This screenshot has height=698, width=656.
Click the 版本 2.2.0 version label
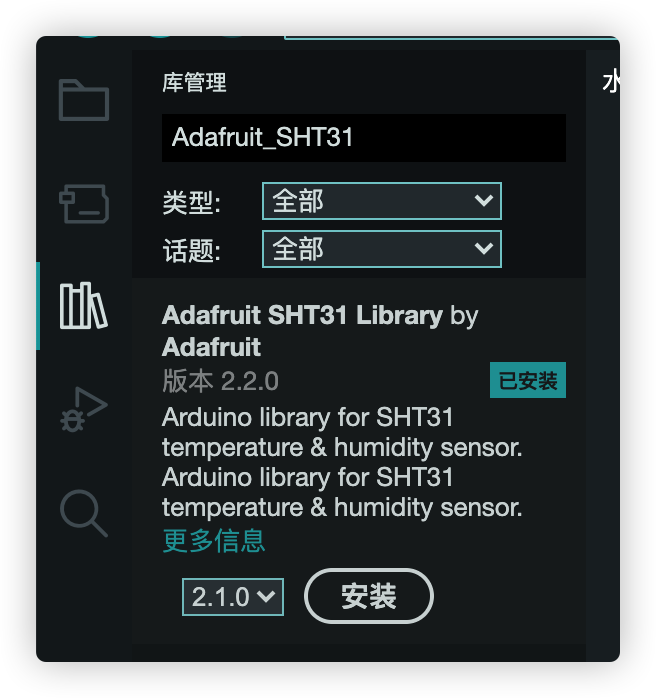(x=220, y=381)
